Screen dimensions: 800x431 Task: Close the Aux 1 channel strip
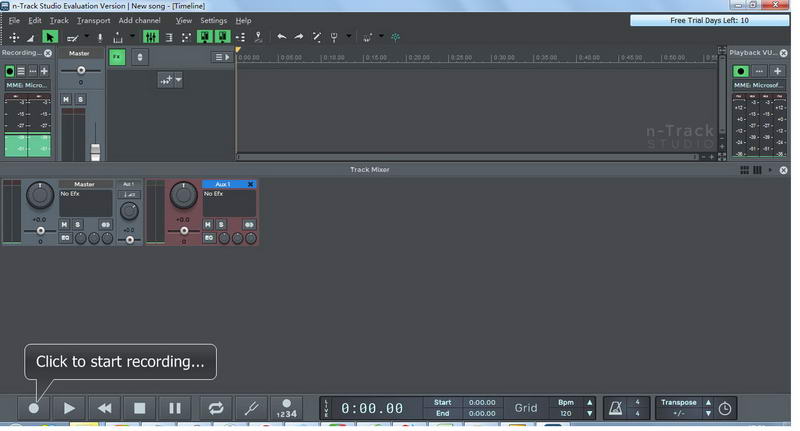coord(251,184)
